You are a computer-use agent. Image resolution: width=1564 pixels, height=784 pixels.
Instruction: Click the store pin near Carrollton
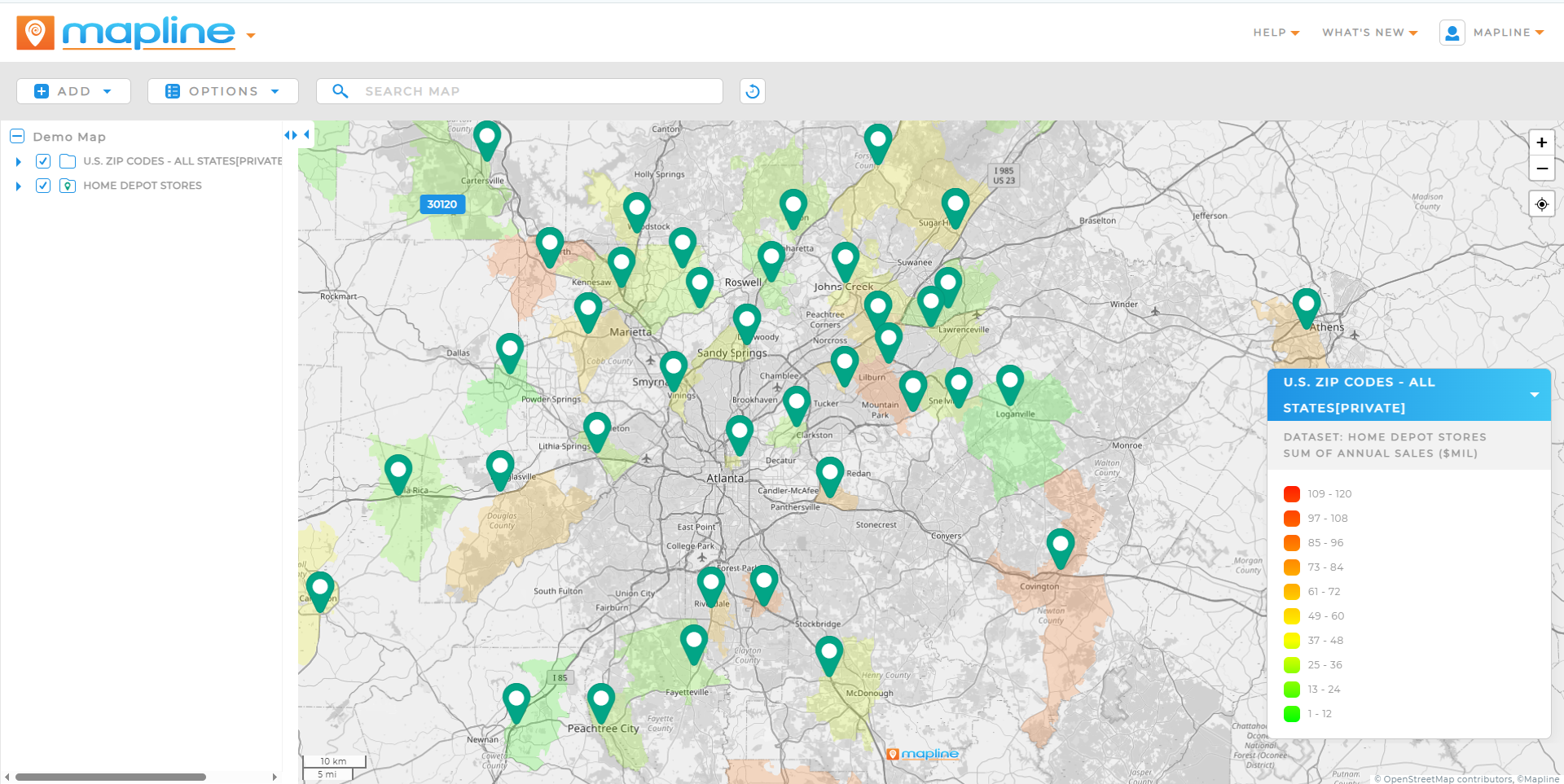click(320, 591)
